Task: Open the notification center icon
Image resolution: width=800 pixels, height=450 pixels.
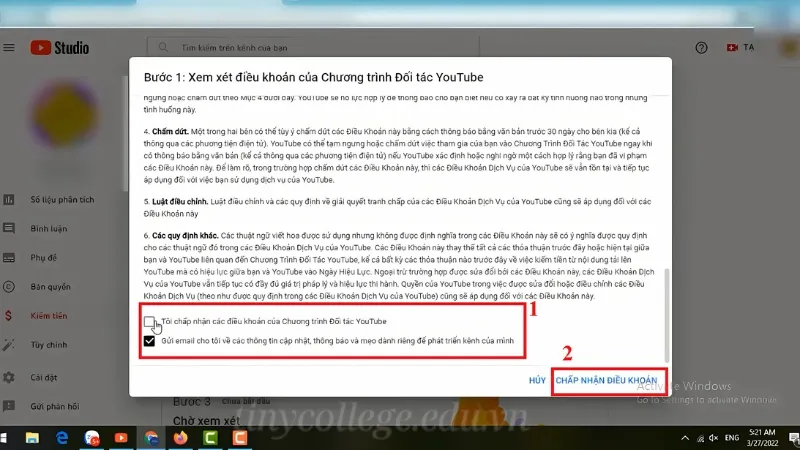Action: click(x=794, y=438)
